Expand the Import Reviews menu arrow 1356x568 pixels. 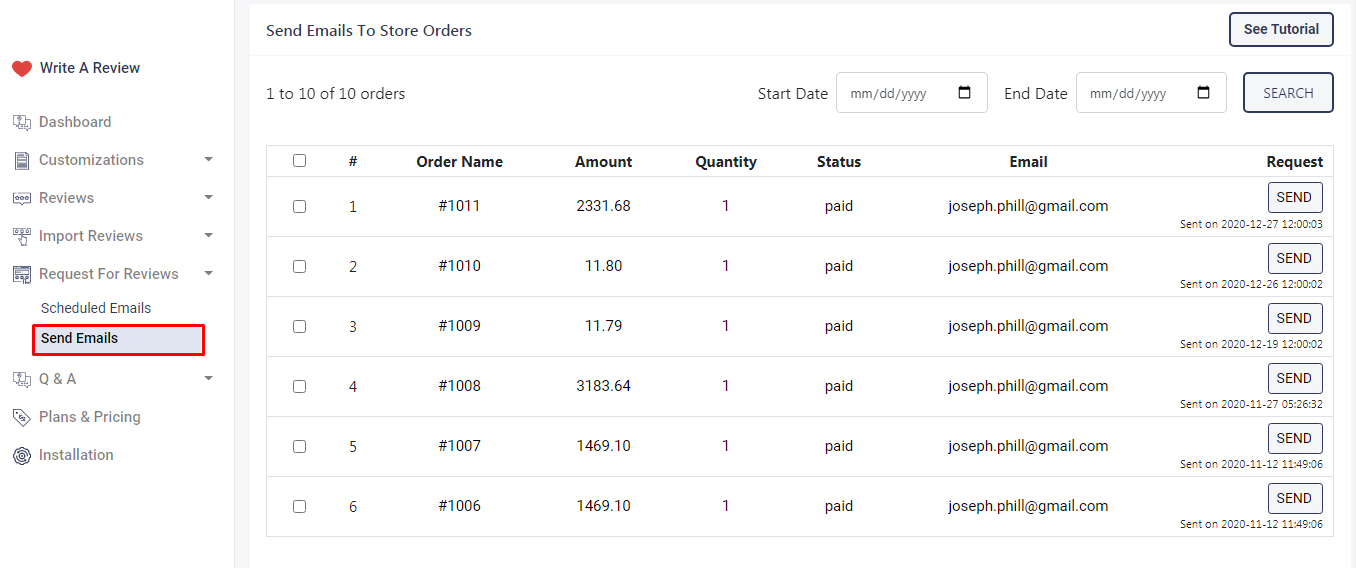point(208,236)
